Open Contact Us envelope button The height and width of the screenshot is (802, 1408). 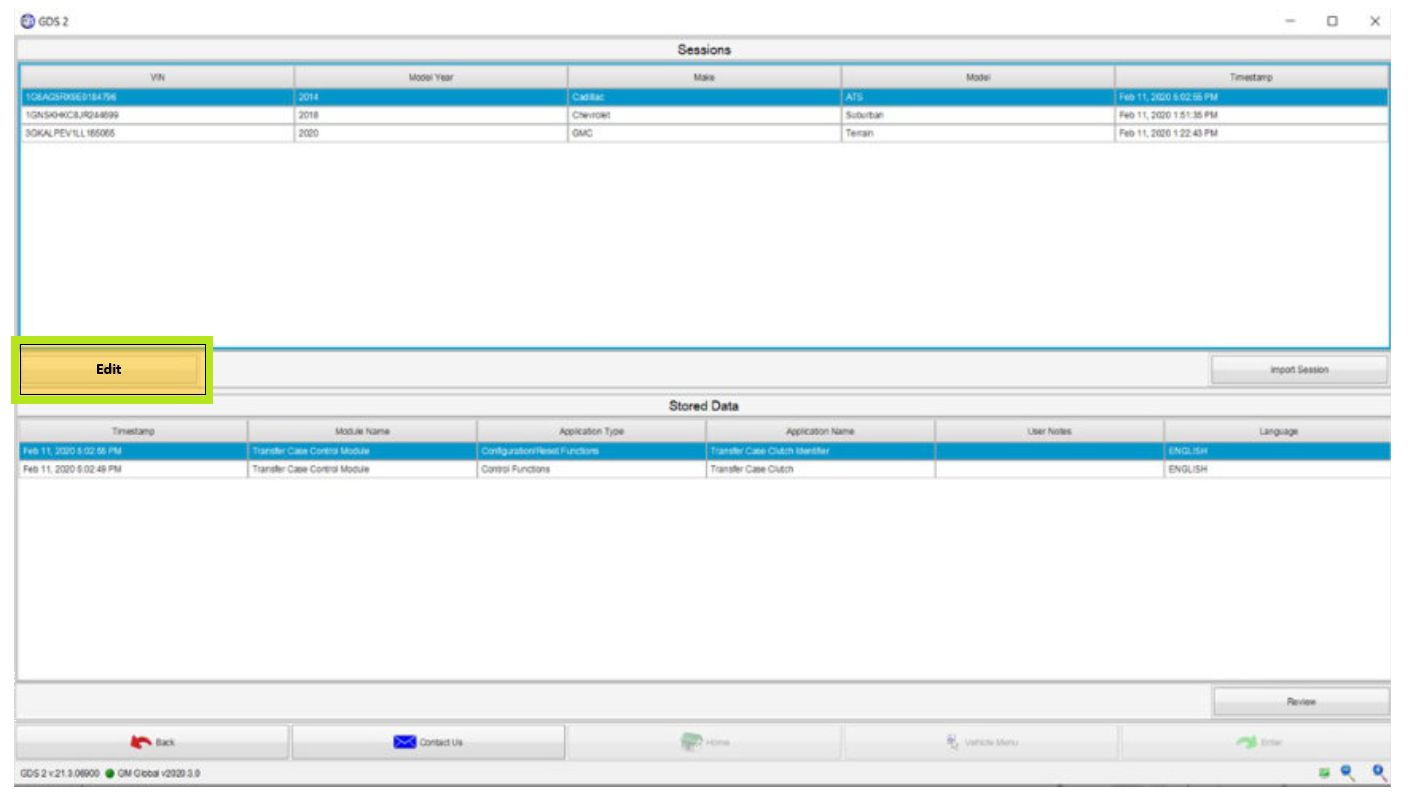(428, 742)
